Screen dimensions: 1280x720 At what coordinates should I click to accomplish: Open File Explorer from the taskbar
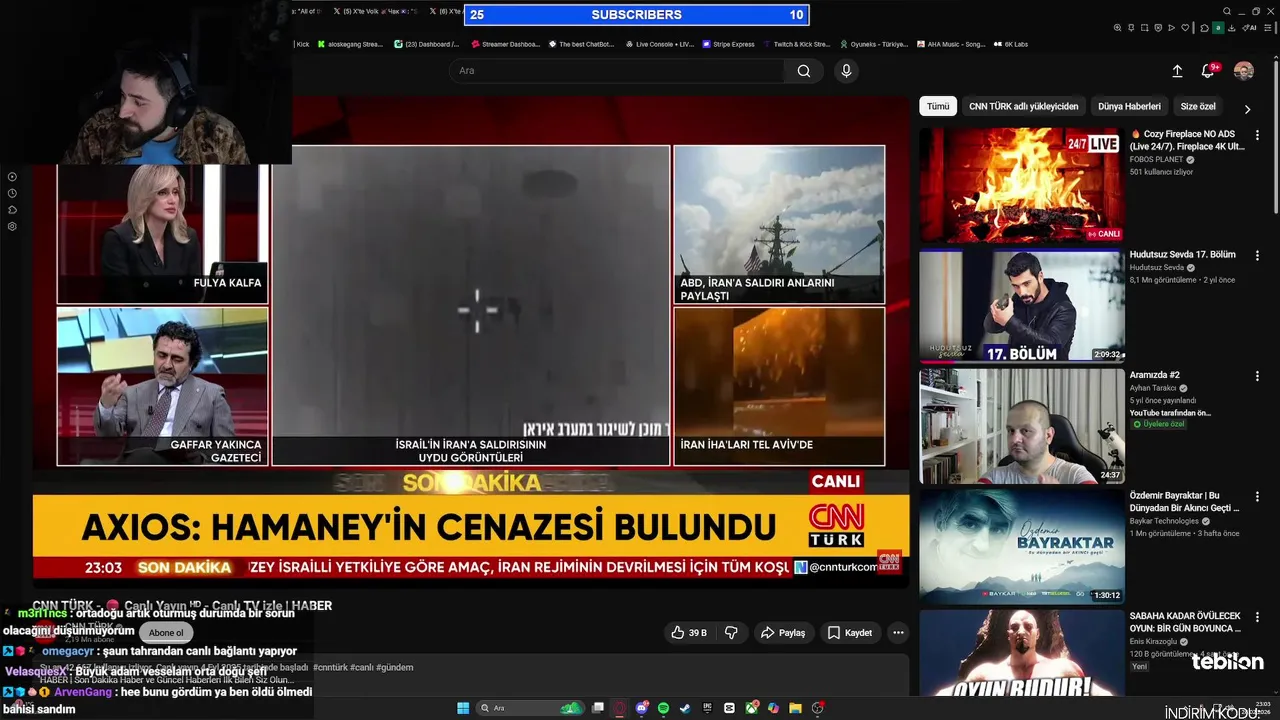[795, 708]
